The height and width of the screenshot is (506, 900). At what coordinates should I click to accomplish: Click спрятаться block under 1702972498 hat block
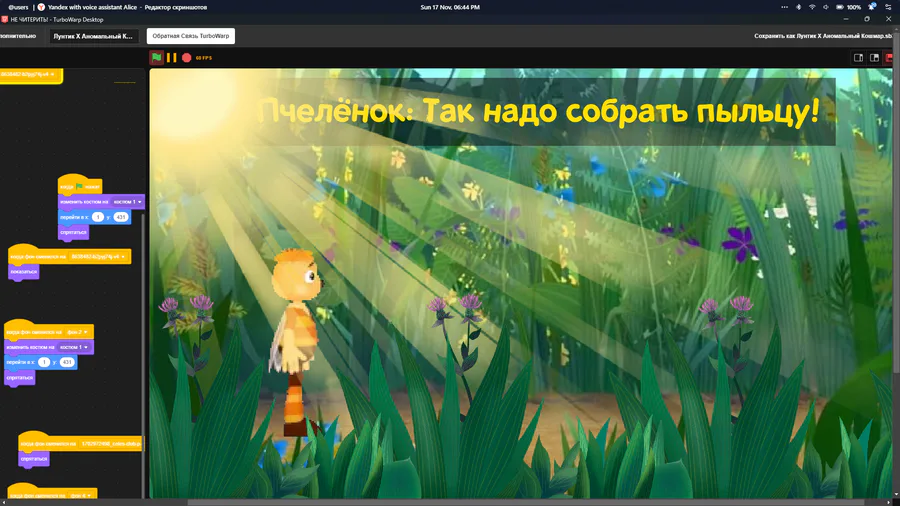pyautogui.click(x=34, y=459)
